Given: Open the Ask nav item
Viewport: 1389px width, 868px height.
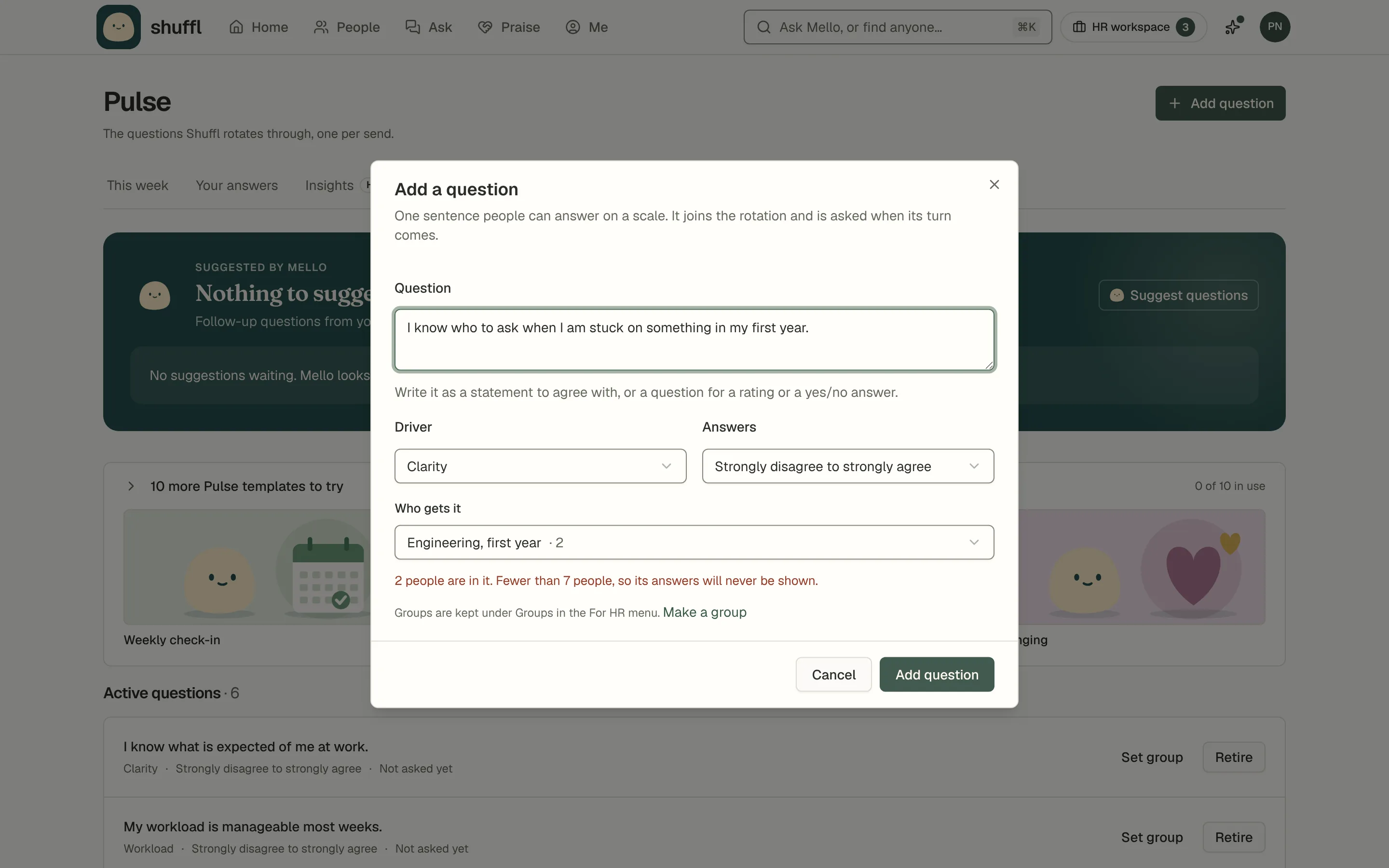Looking at the screenshot, I should (x=429, y=27).
